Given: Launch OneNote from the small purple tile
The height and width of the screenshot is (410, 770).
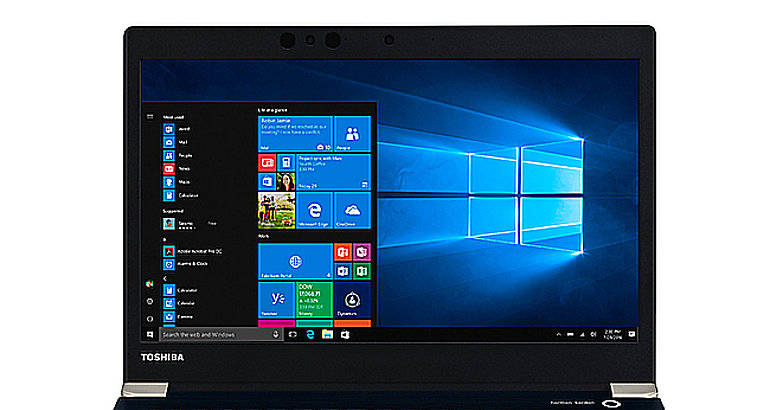Looking at the screenshot, I should tap(362, 252).
